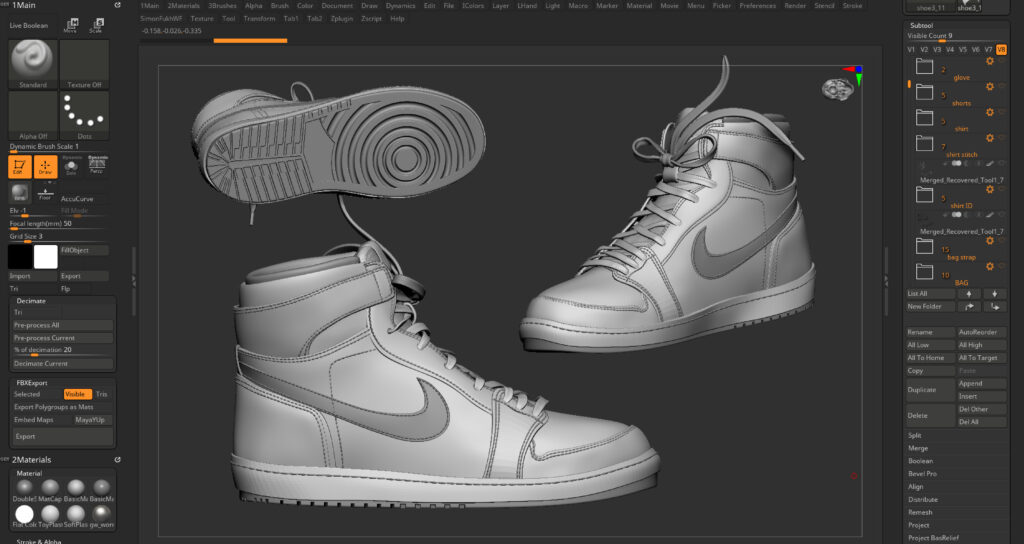Adjust the % of decimation slider
Screen dimensions: 1024x544
point(63,351)
